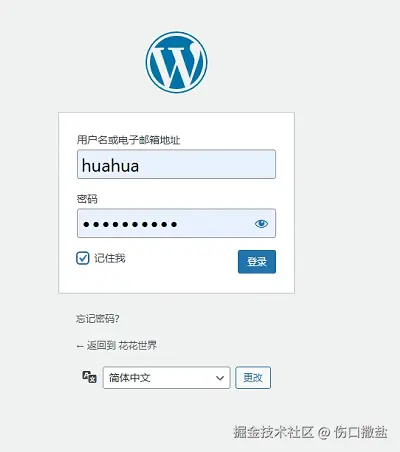Open the 简体中文 language dropdown
Viewport: 400px width, 452px height.
pos(166,378)
